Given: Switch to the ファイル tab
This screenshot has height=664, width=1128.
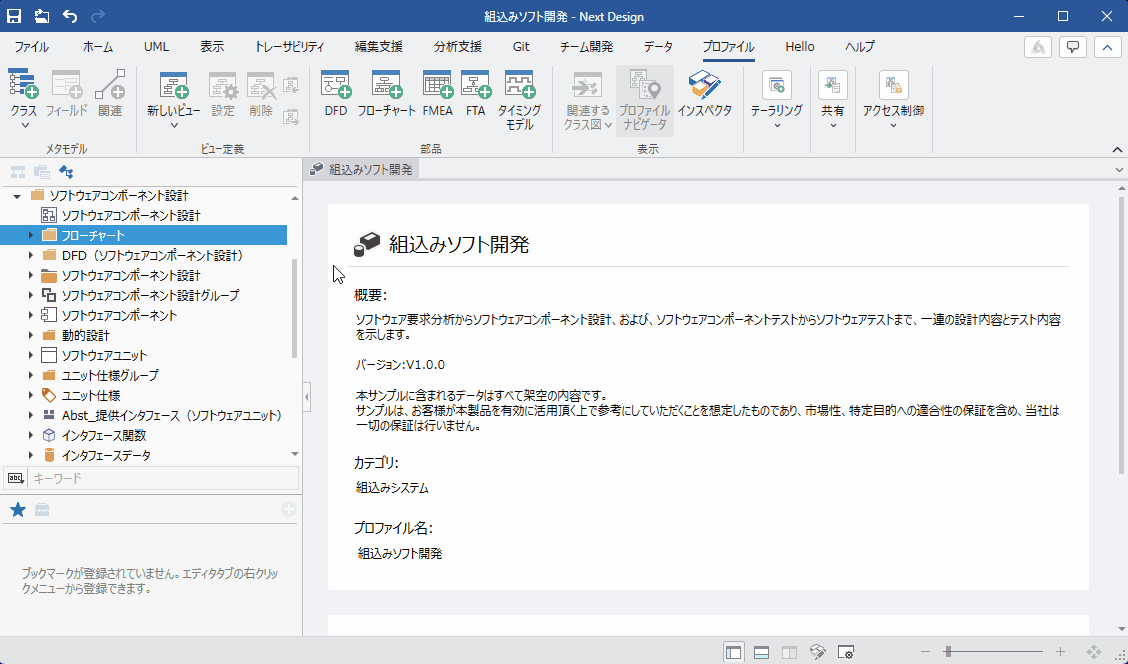Looking at the screenshot, I should (x=32, y=47).
